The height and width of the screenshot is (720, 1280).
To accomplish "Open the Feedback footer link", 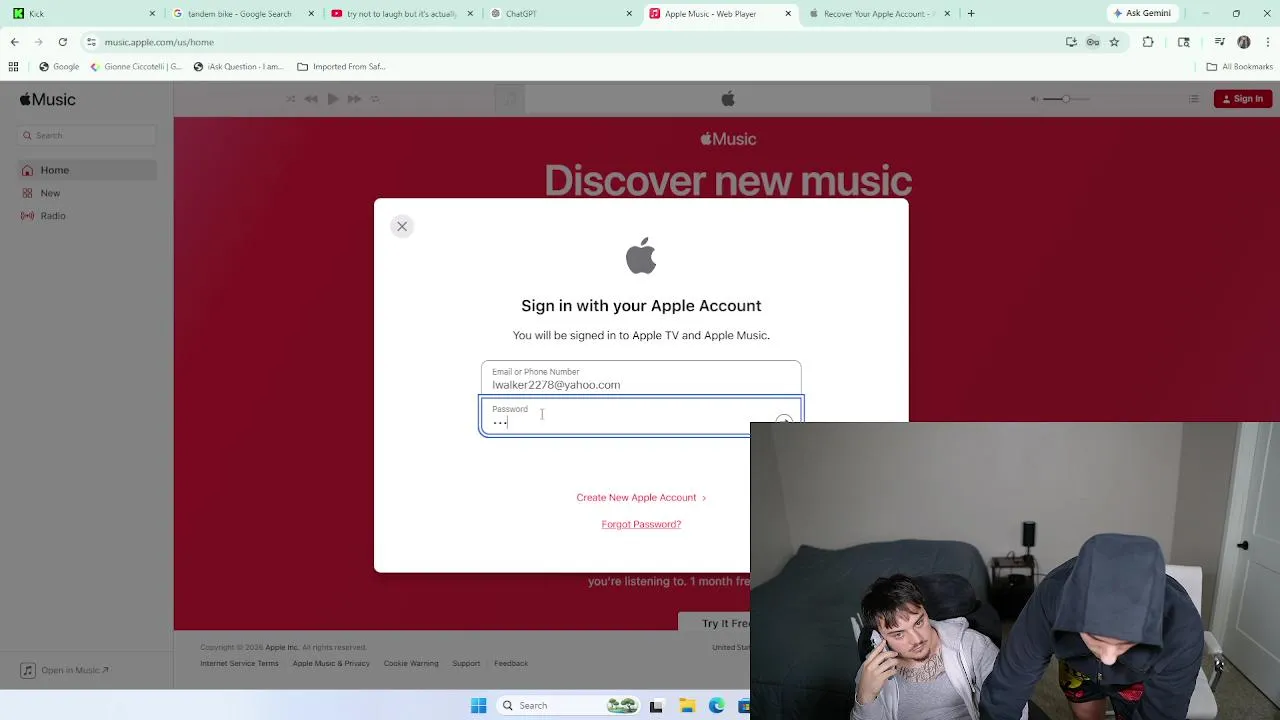I will tap(511, 663).
